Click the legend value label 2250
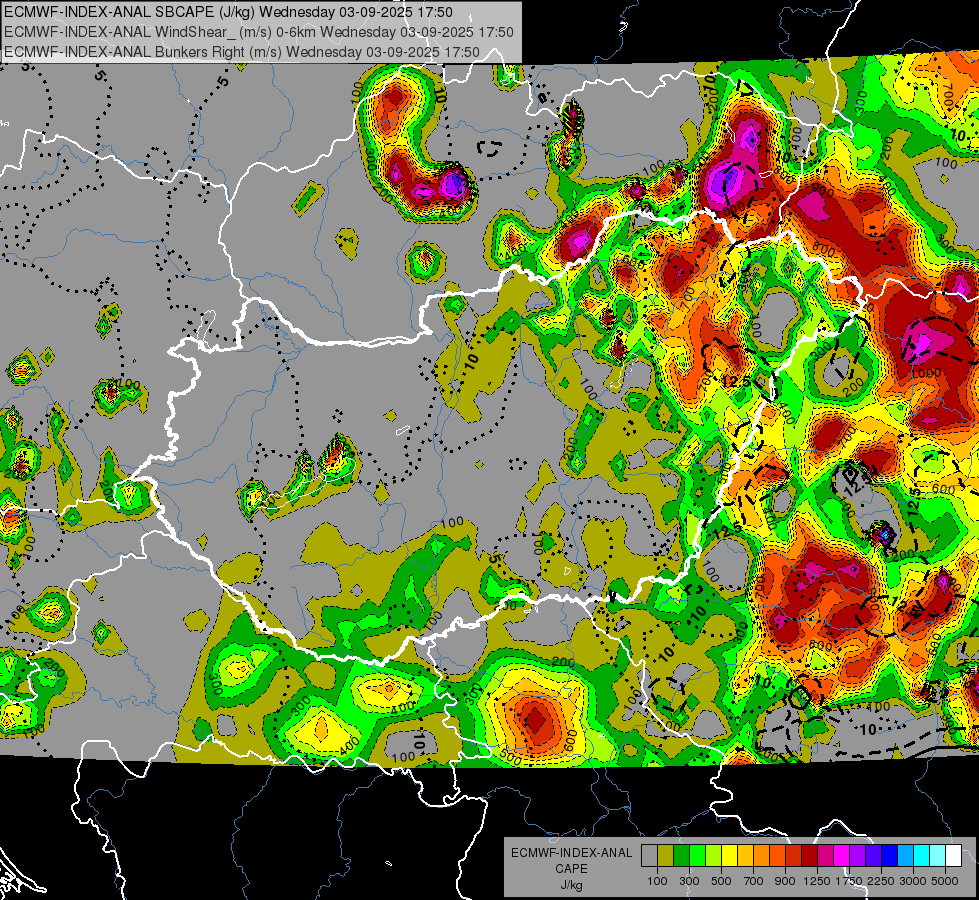Image resolution: width=979 pixels, height=900 pixels. pyautogui.click(x=881, y=881)
